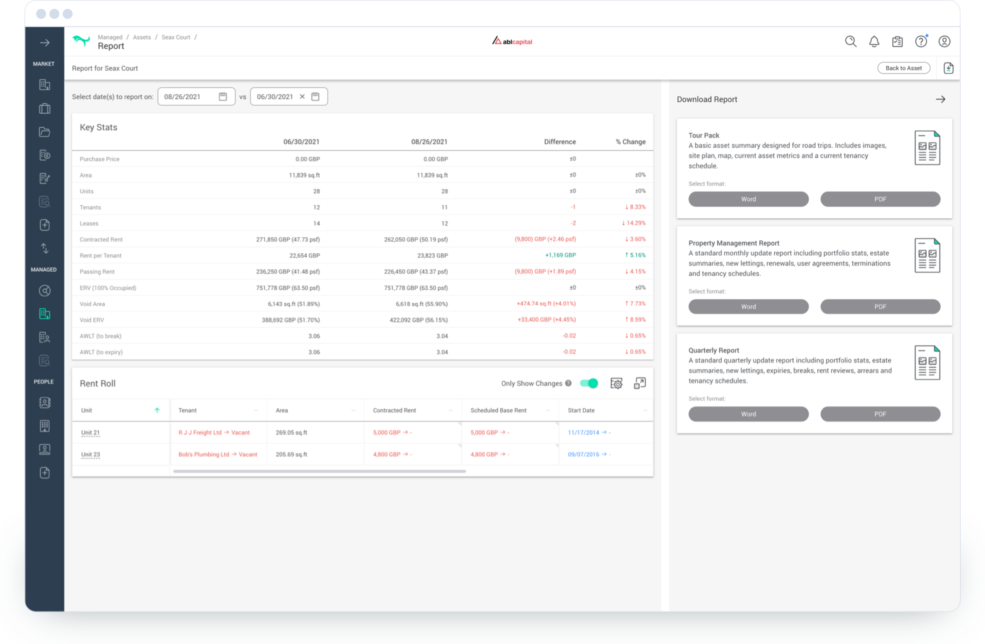The height and width of the screenshot is (644, 985).
Task: Click the Managed breadcrumb
Action: tap(110, 37)
